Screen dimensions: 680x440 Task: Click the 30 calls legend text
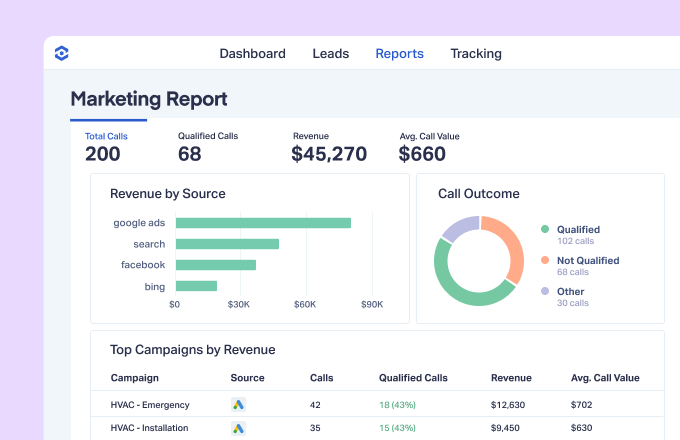[573, 303]
